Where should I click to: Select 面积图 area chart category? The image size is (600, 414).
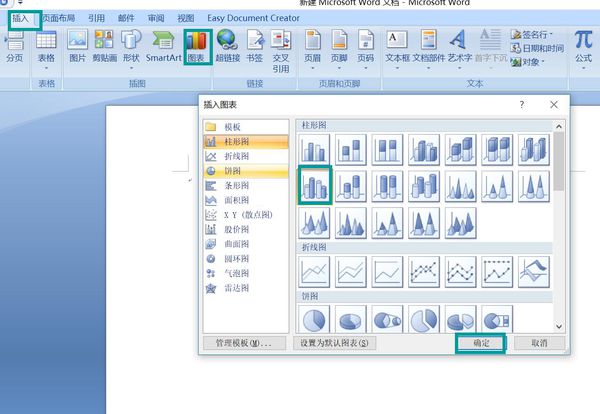pyautogui.click(x=246, y=200)
